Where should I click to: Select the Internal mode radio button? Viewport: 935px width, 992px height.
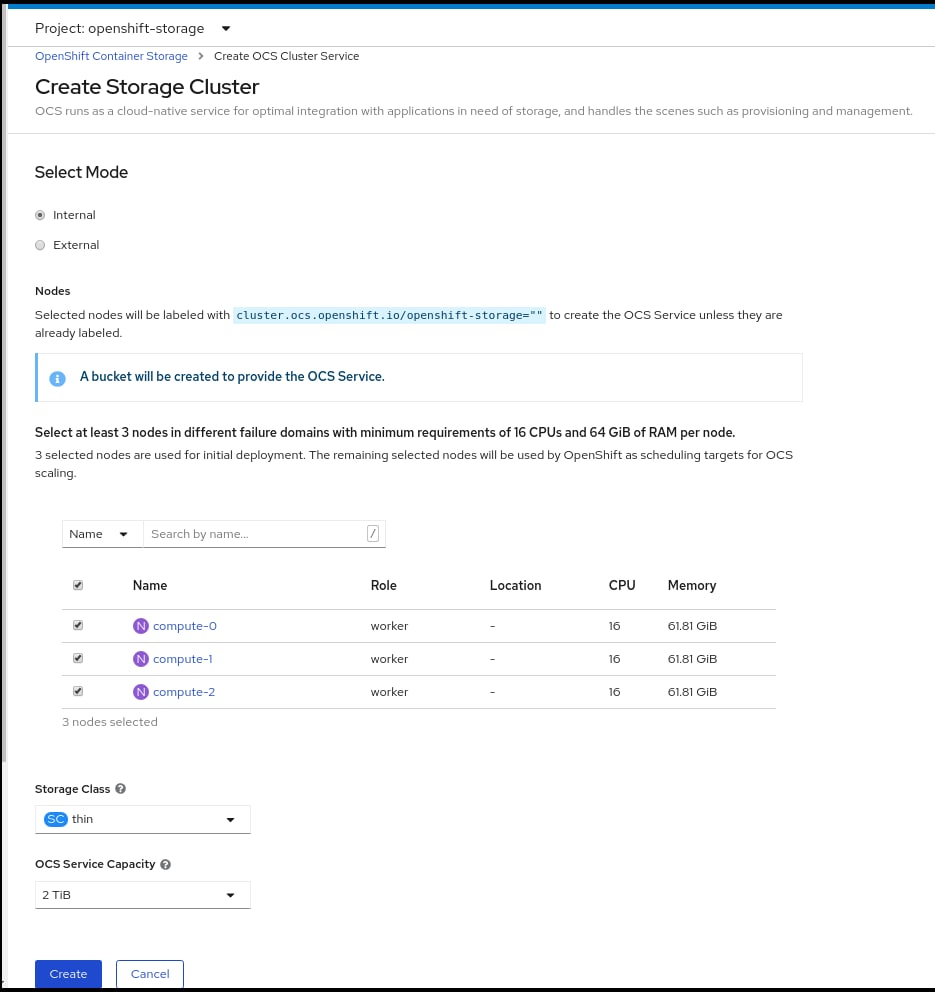click(40, 215)
